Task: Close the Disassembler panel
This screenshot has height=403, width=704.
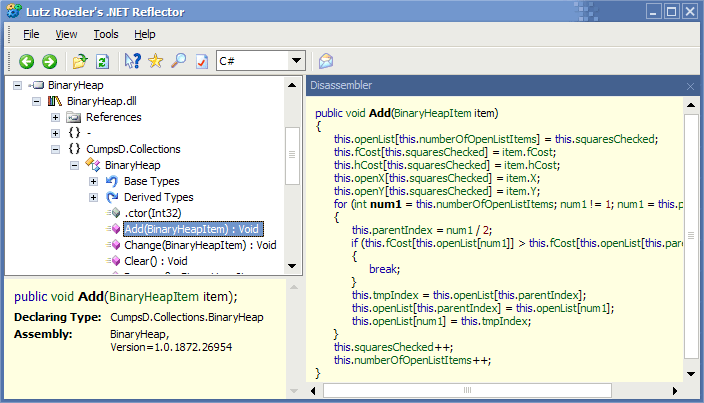Action: point(691,86)
